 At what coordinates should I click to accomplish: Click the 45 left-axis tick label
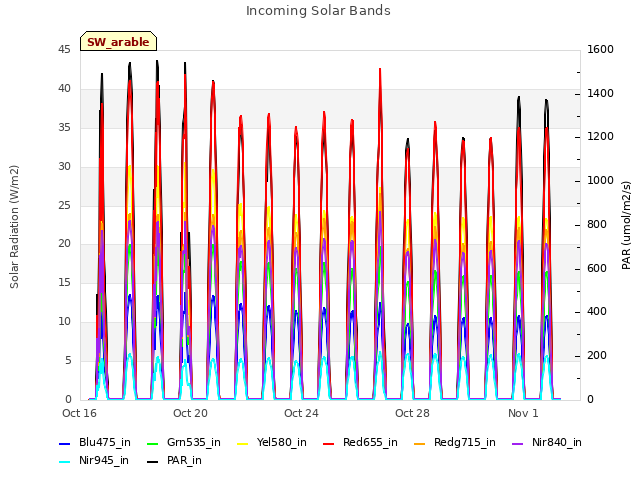point(64,50)
